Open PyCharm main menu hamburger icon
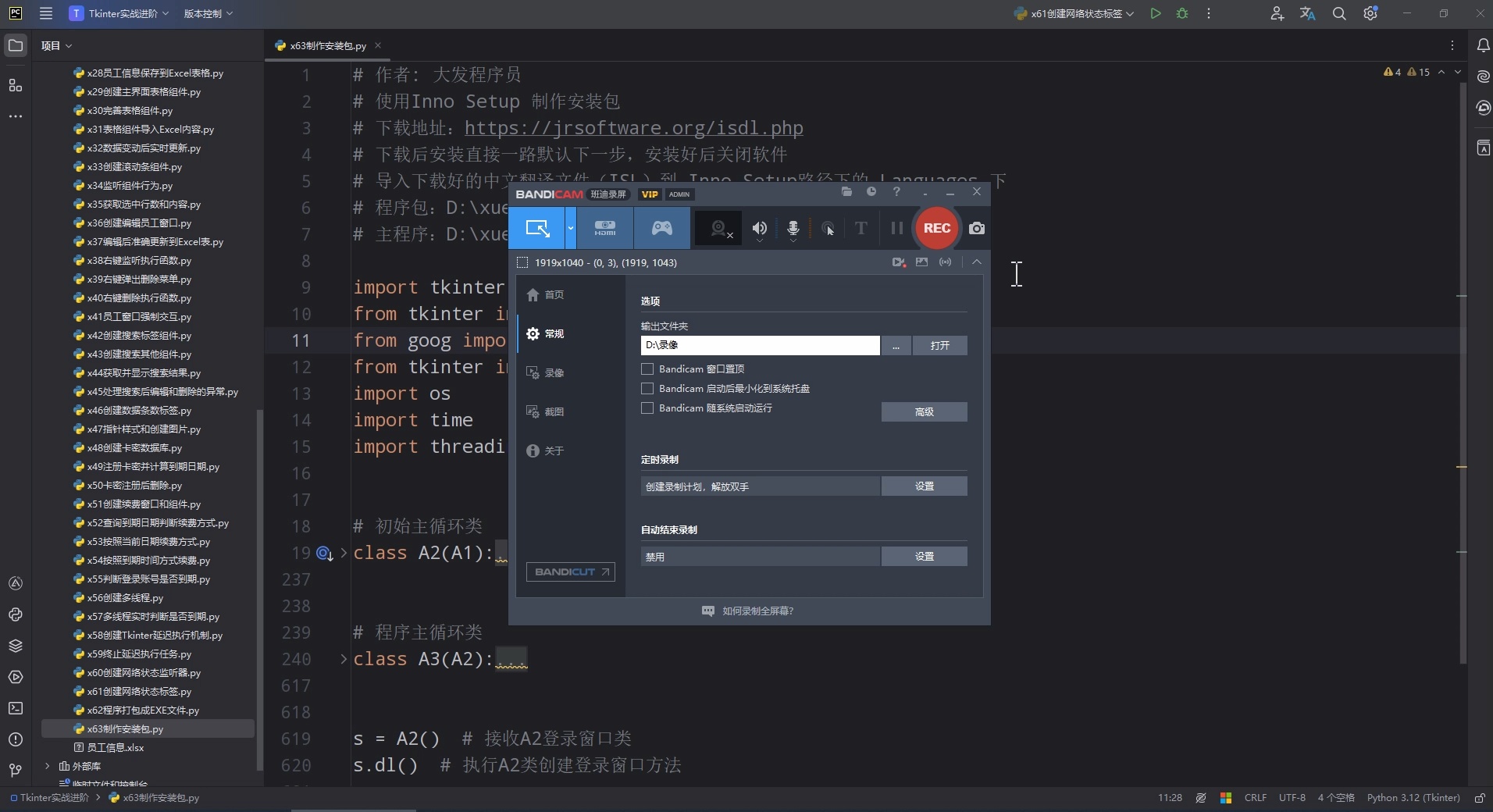 click(46, 13)
